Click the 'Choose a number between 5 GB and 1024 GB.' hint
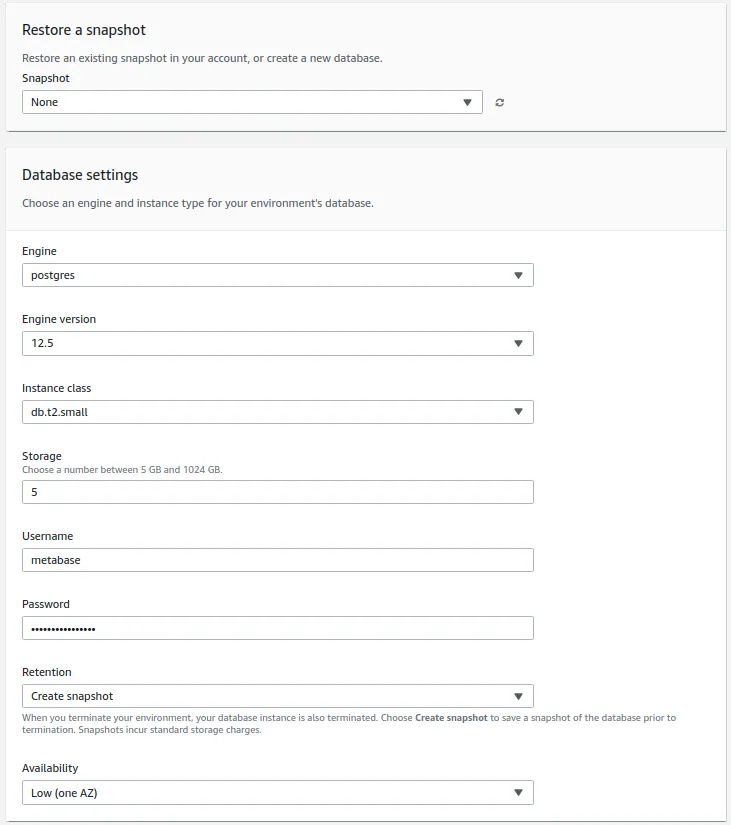Image resolution: width=731 pixels, height=825 pixels. (x=122, y=470)
